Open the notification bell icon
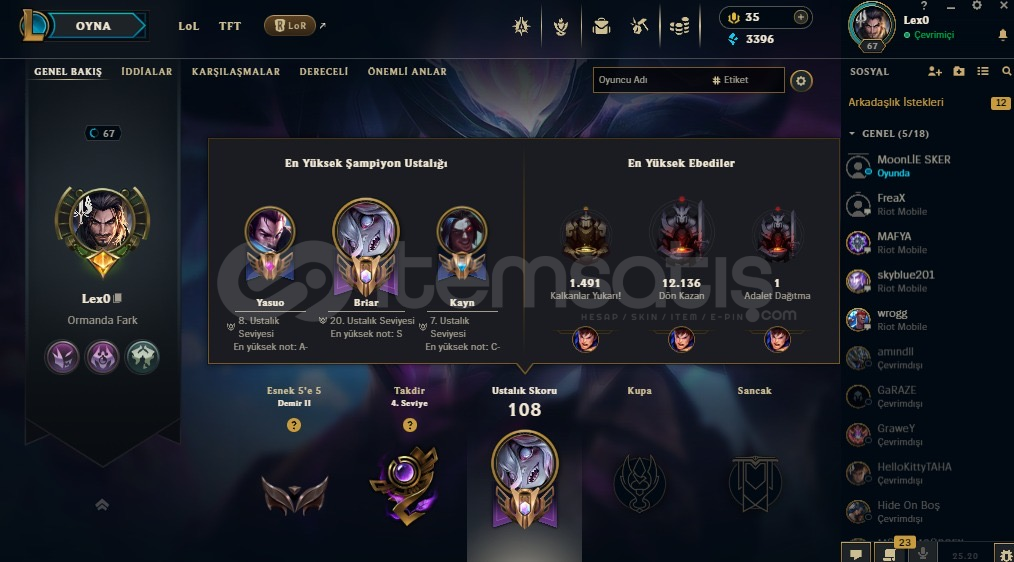The image size is (1014, 562). 1002,35
